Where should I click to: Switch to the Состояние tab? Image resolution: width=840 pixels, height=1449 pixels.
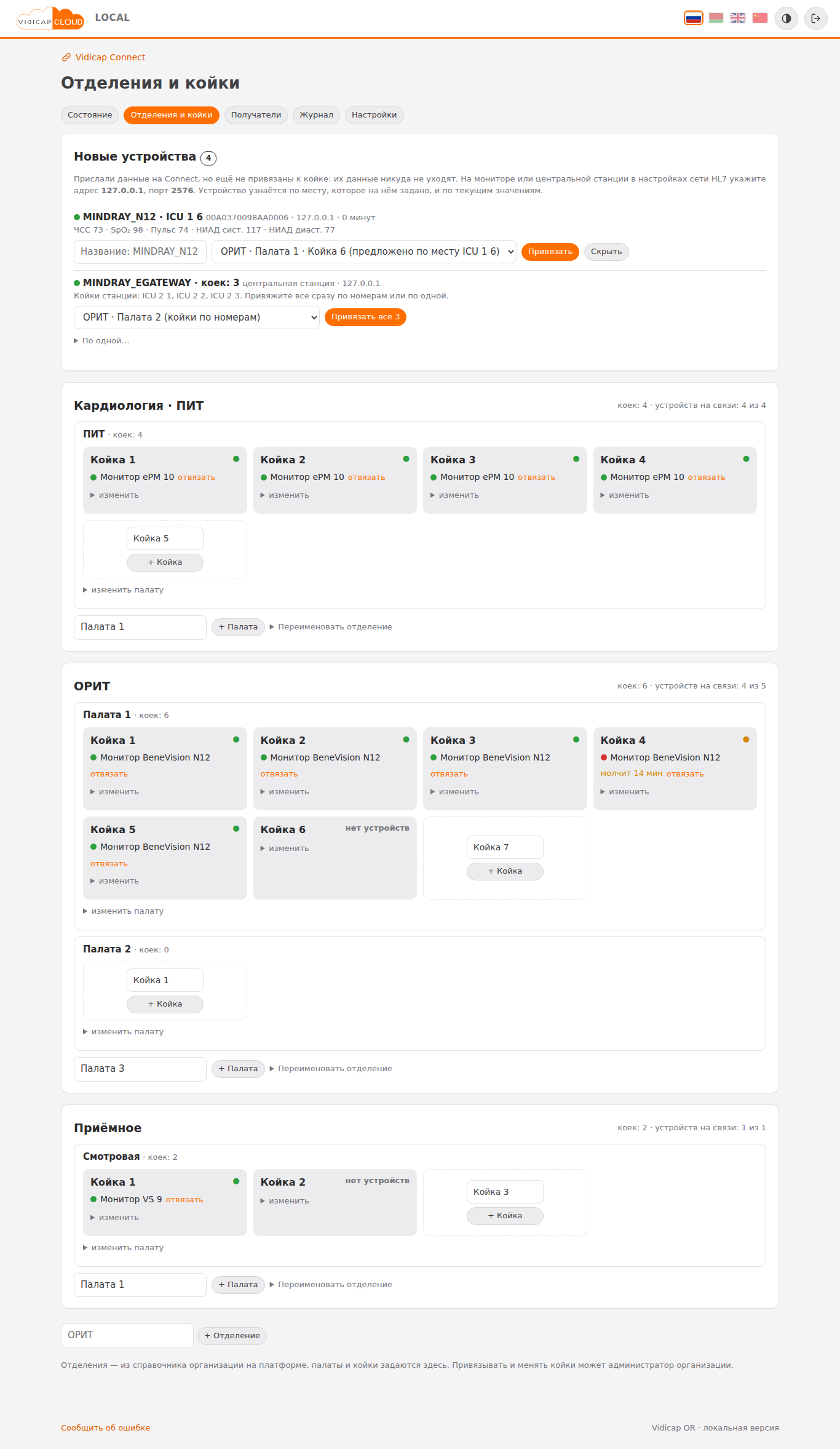[90, 115]
